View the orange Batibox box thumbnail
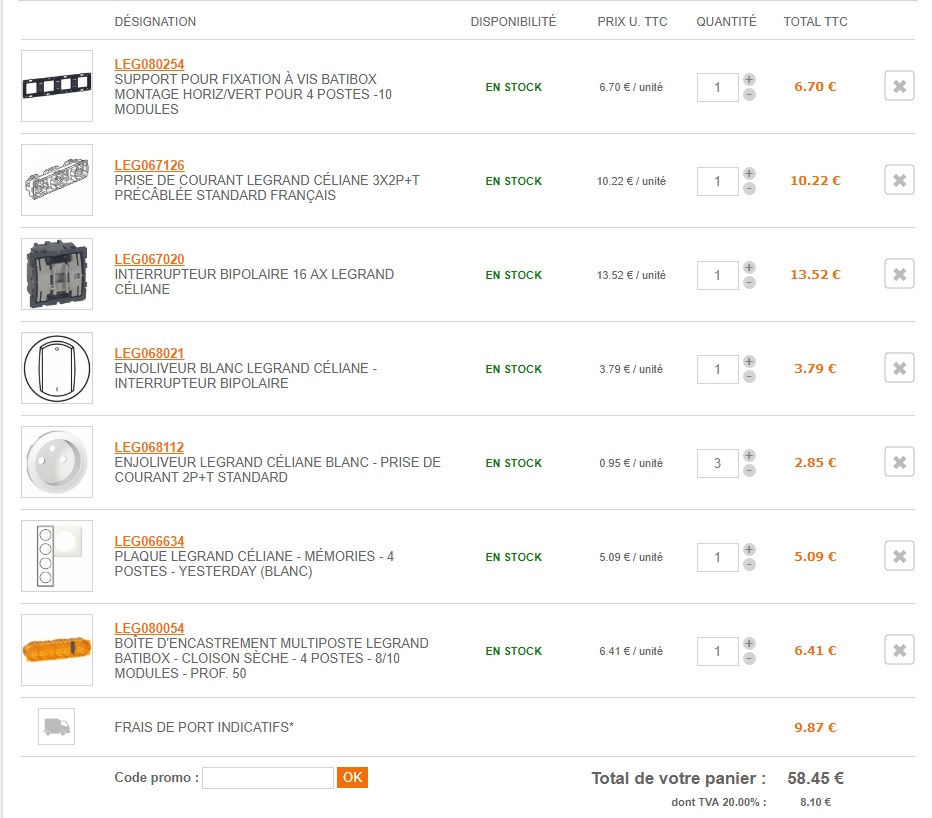 click(57, 650)
